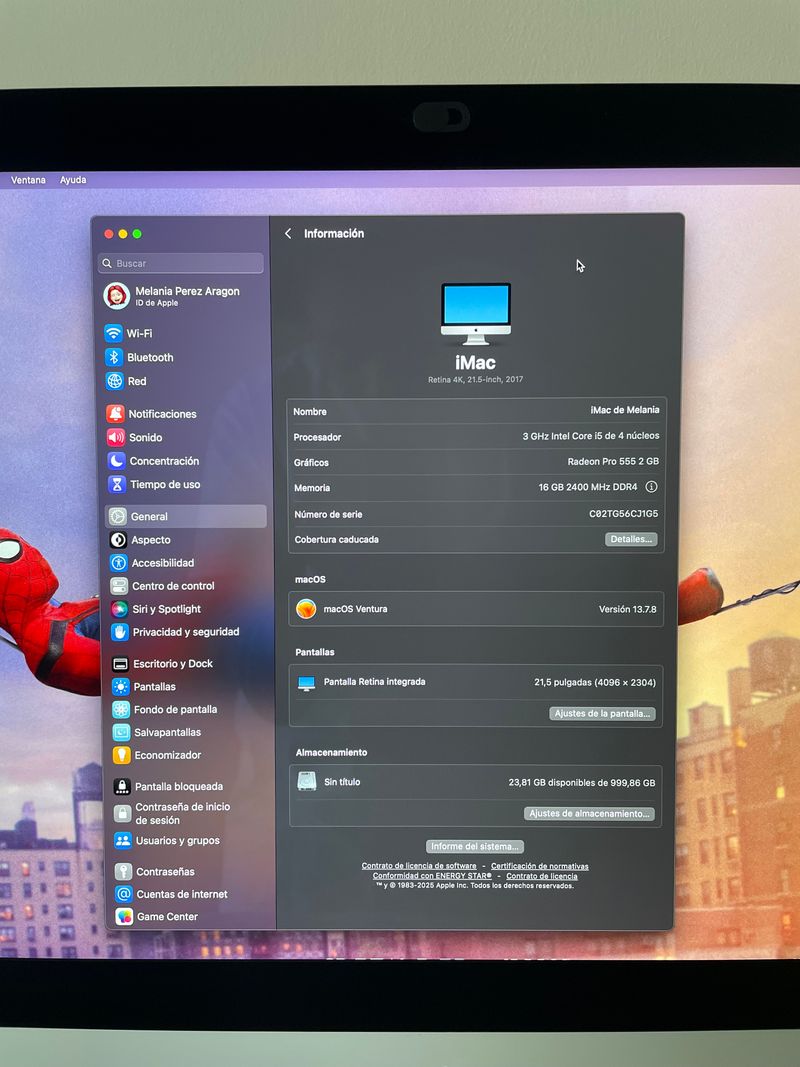Viewport: 800px width, 1067px height.
Task: Open Contraseñas key icon
Action: 123,872
